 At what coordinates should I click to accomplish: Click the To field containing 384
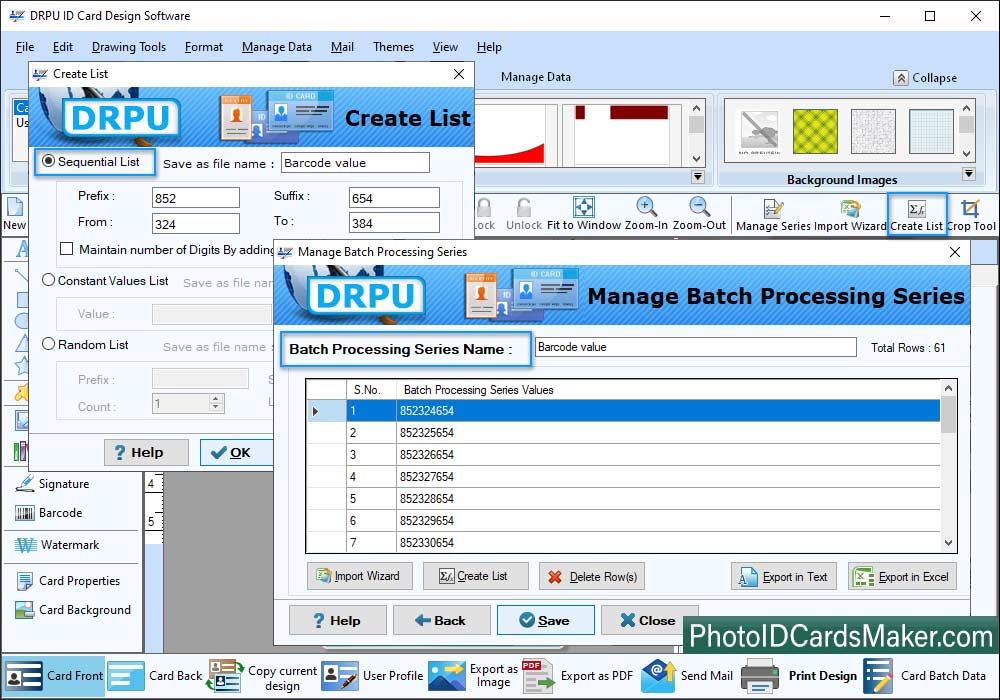tap(394, 223)
